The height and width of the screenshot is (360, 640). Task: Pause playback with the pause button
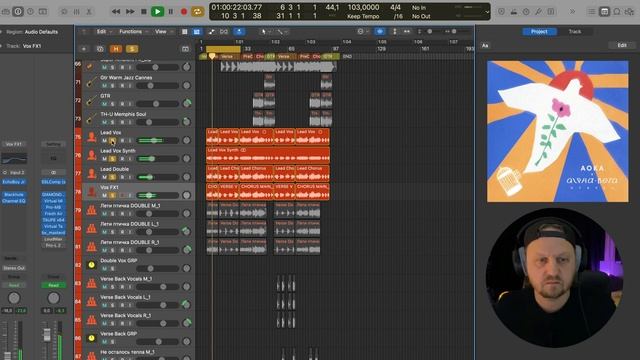click(171, 11)
